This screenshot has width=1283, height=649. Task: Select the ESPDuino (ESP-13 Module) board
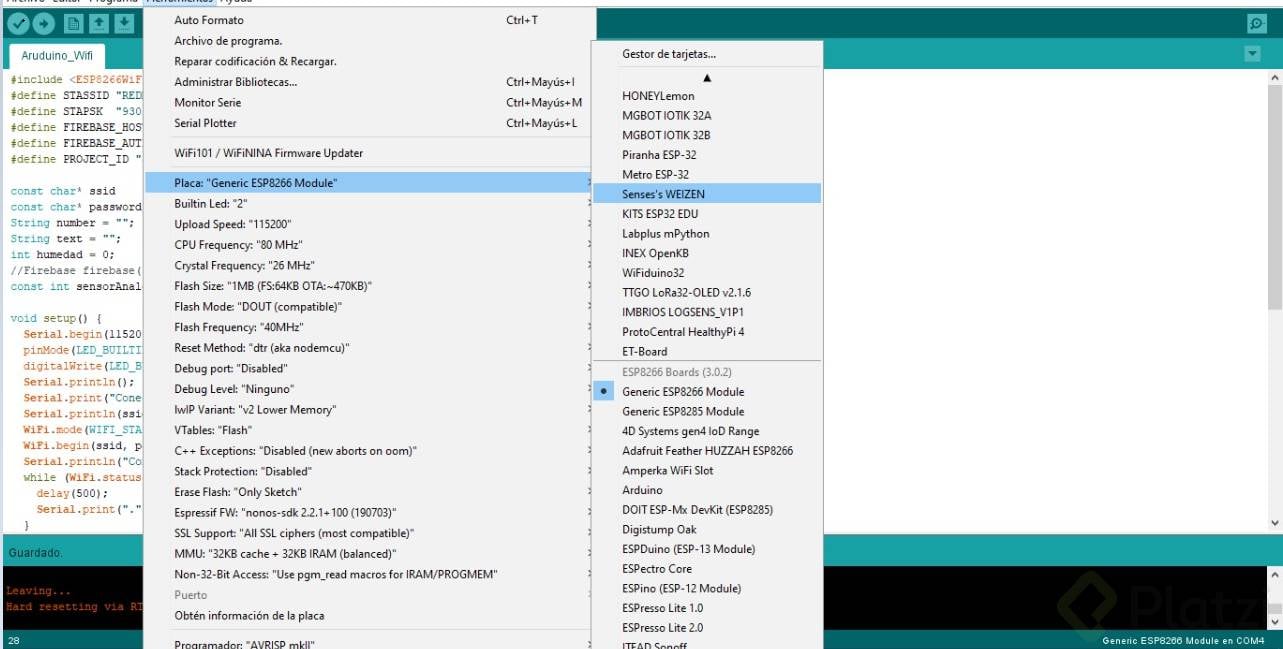tap(707, 549)
